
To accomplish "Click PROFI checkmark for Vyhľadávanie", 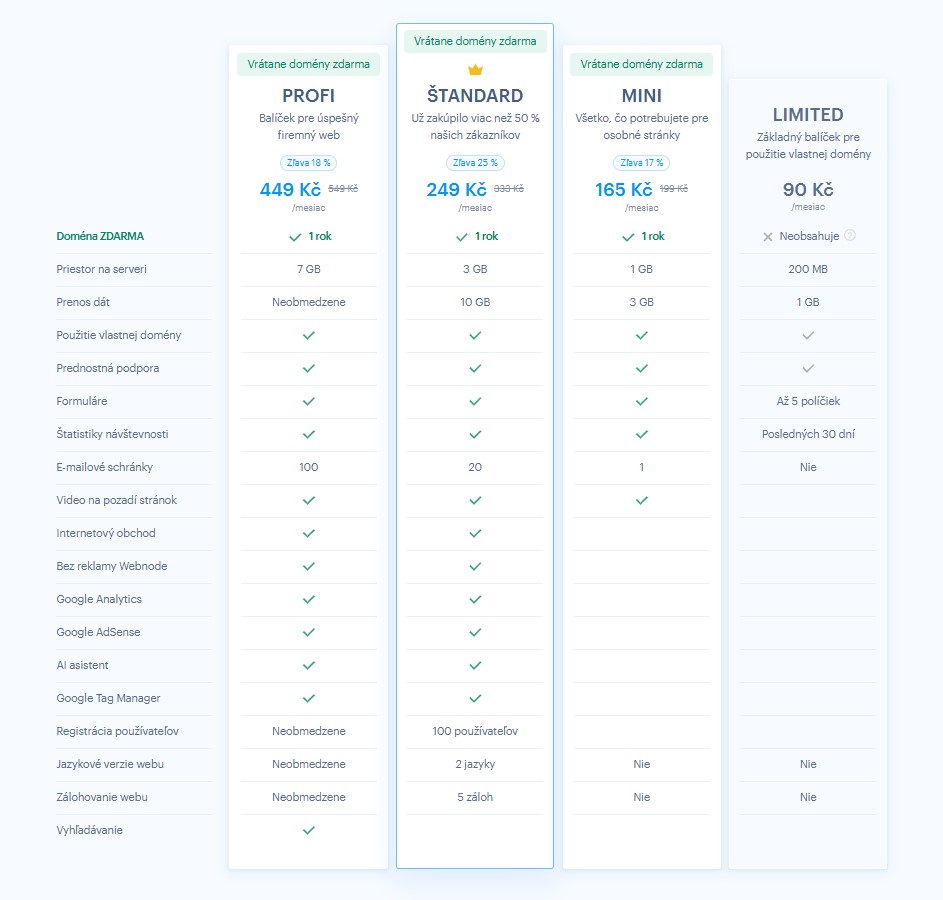I will pyautogui.click(x=309, y=830).
